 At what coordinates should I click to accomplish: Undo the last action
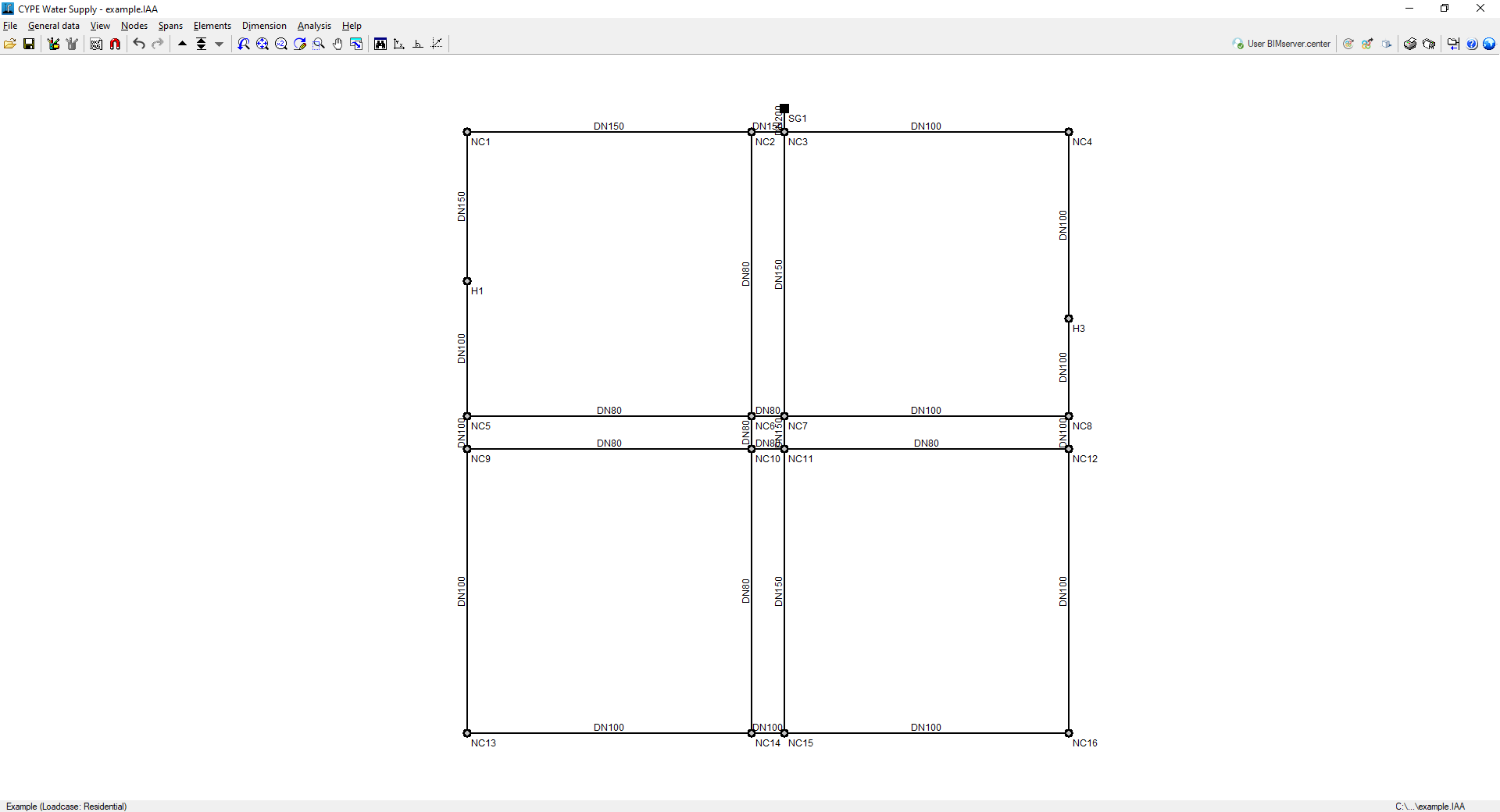139,44
